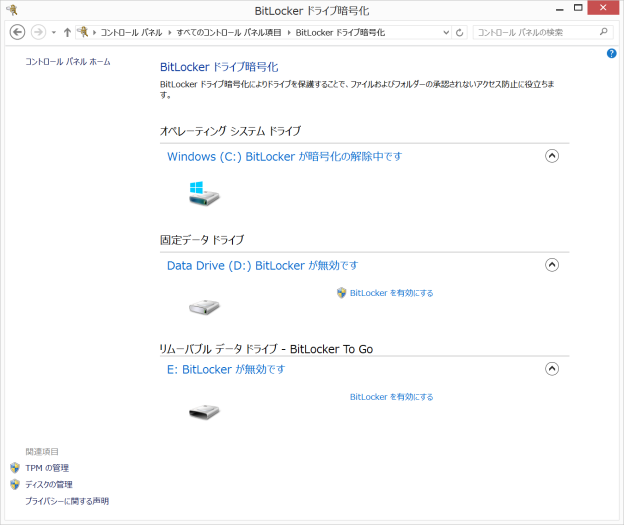Click the BitLocker ドライブ暗号化 page heading
The image size is (624, 525).
point(219,67)
